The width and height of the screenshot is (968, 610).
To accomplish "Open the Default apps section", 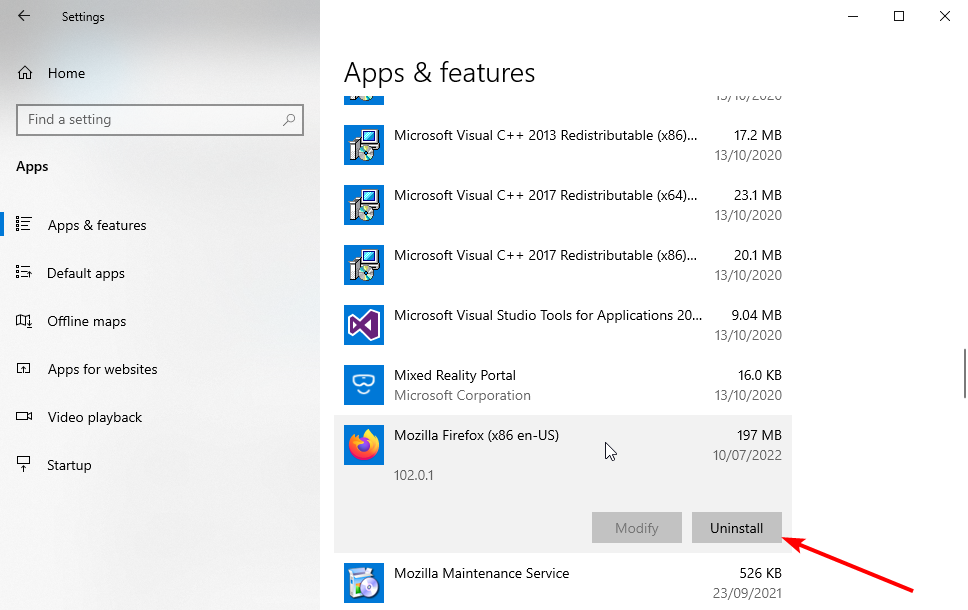I will (86, 273).
